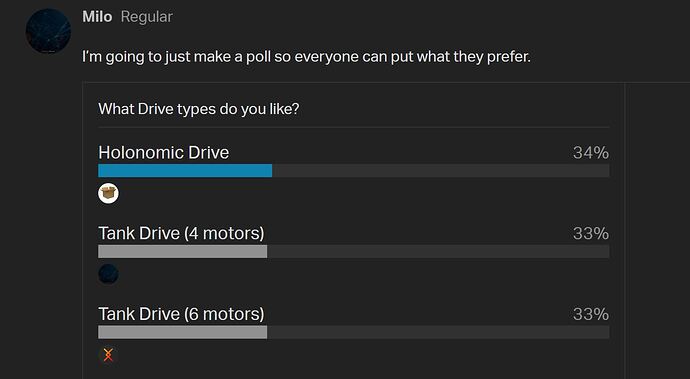The height and width of the screenshot is (379, 690).
Task: Click the orange X voter avatar
Action: click(x=108, y=354)
